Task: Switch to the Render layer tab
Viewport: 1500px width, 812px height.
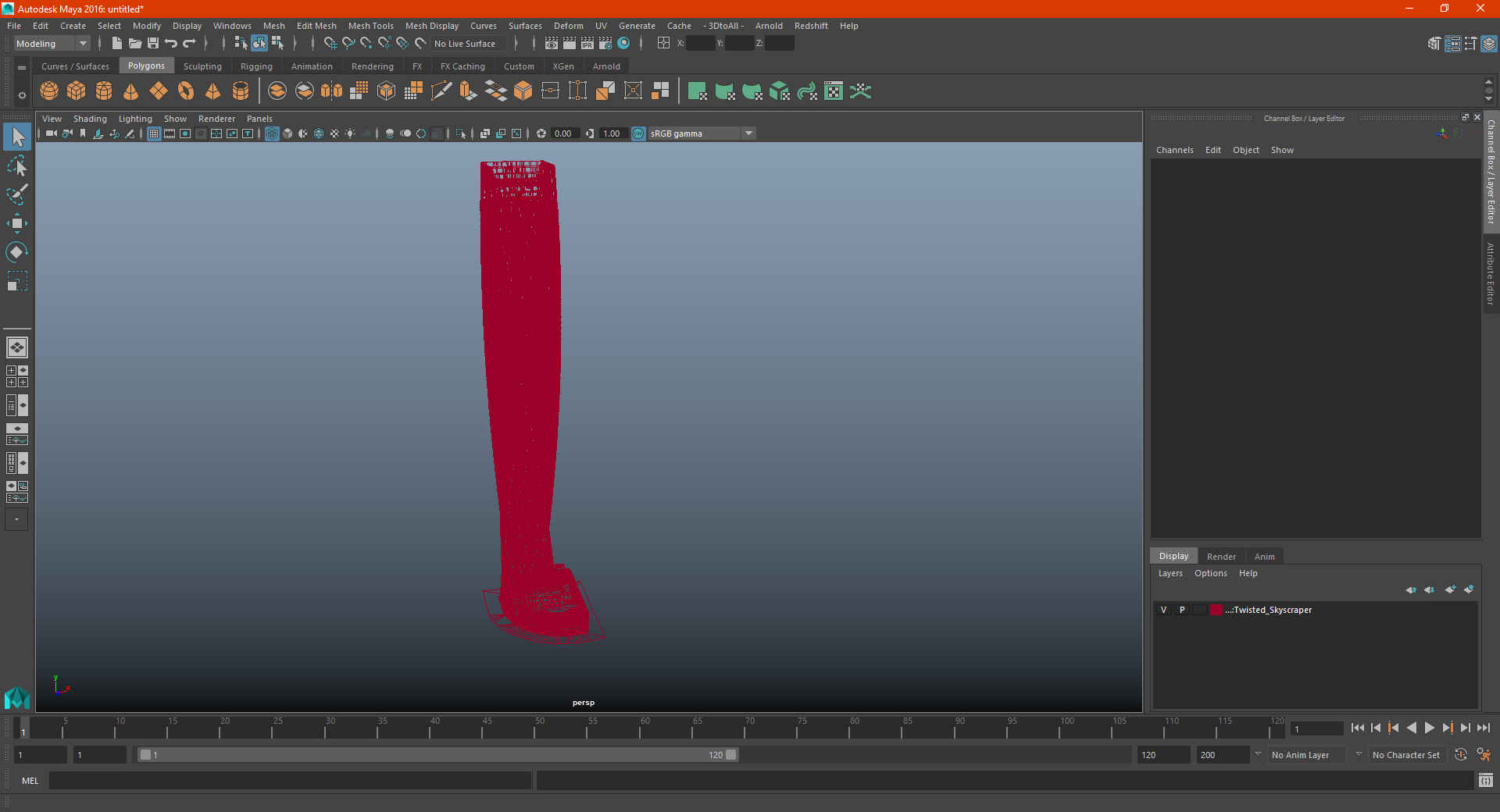Action: pyautogui.click(x=1221, y=557)
